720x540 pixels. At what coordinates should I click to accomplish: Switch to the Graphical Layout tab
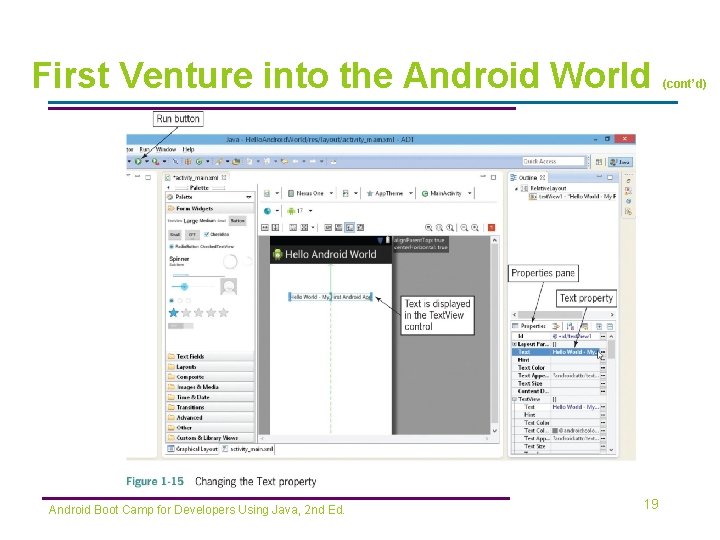click(192, 449)
